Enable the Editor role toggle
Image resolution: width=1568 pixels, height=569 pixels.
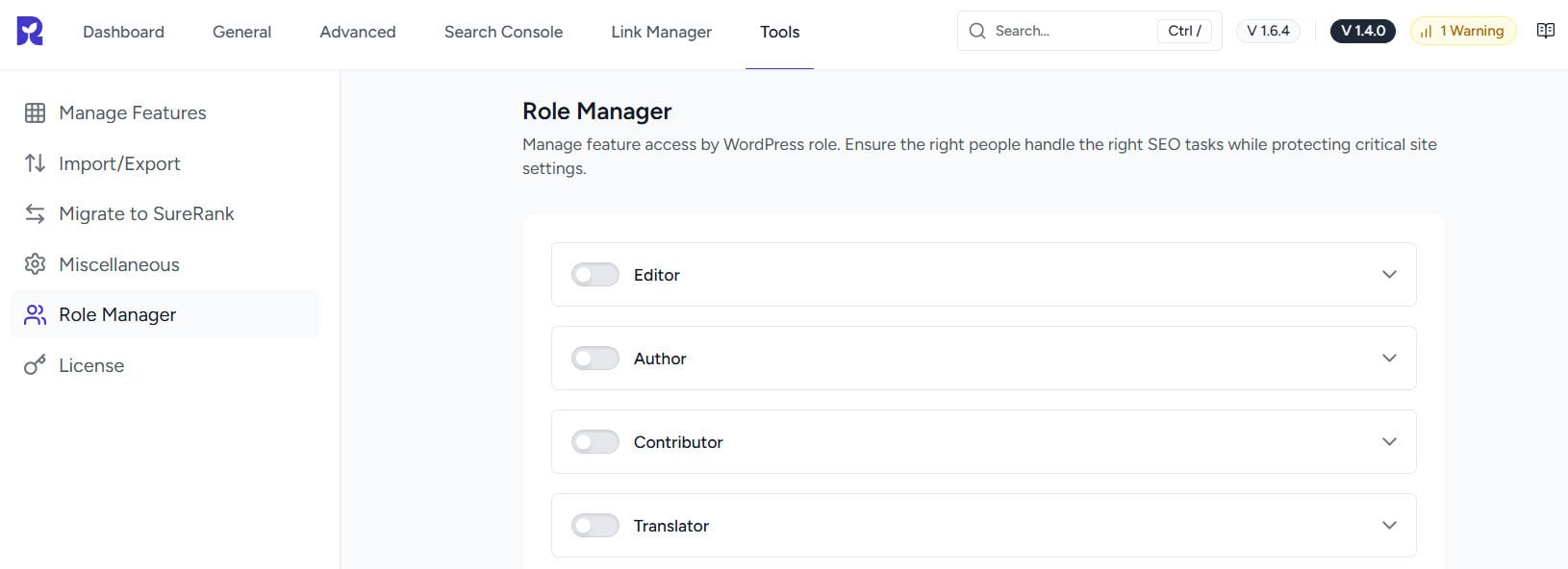coord(594,275)
